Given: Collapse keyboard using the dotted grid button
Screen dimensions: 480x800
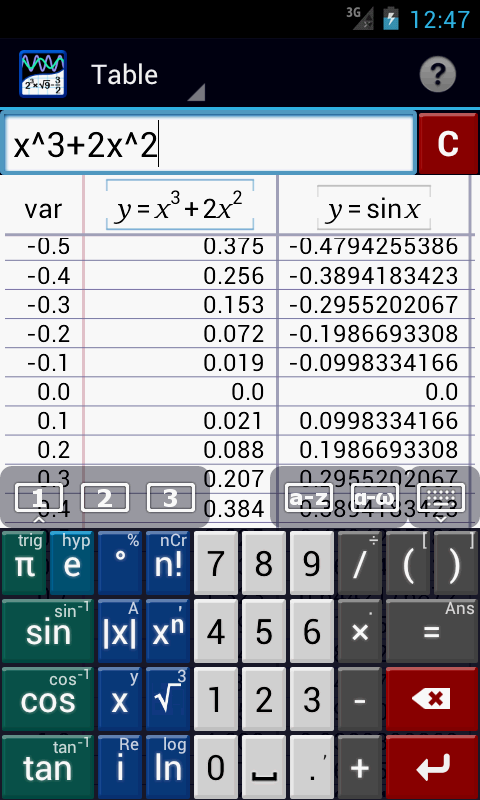Looking at the screenshot, I should (441, 497).
